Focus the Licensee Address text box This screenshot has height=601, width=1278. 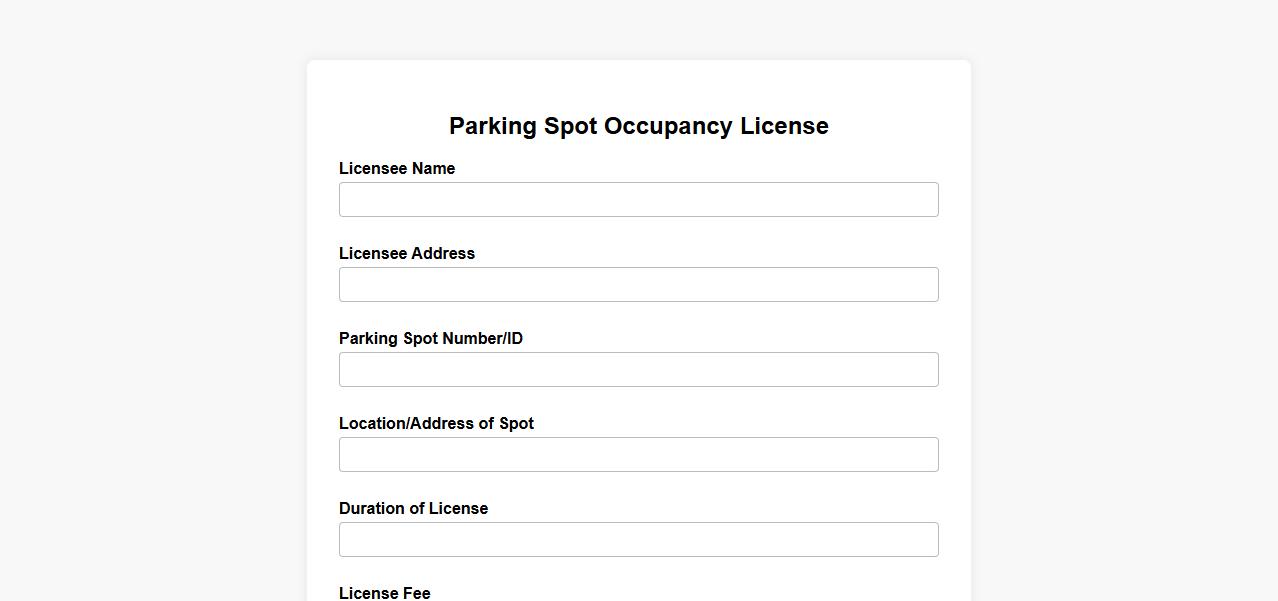[x=638, y=284]
